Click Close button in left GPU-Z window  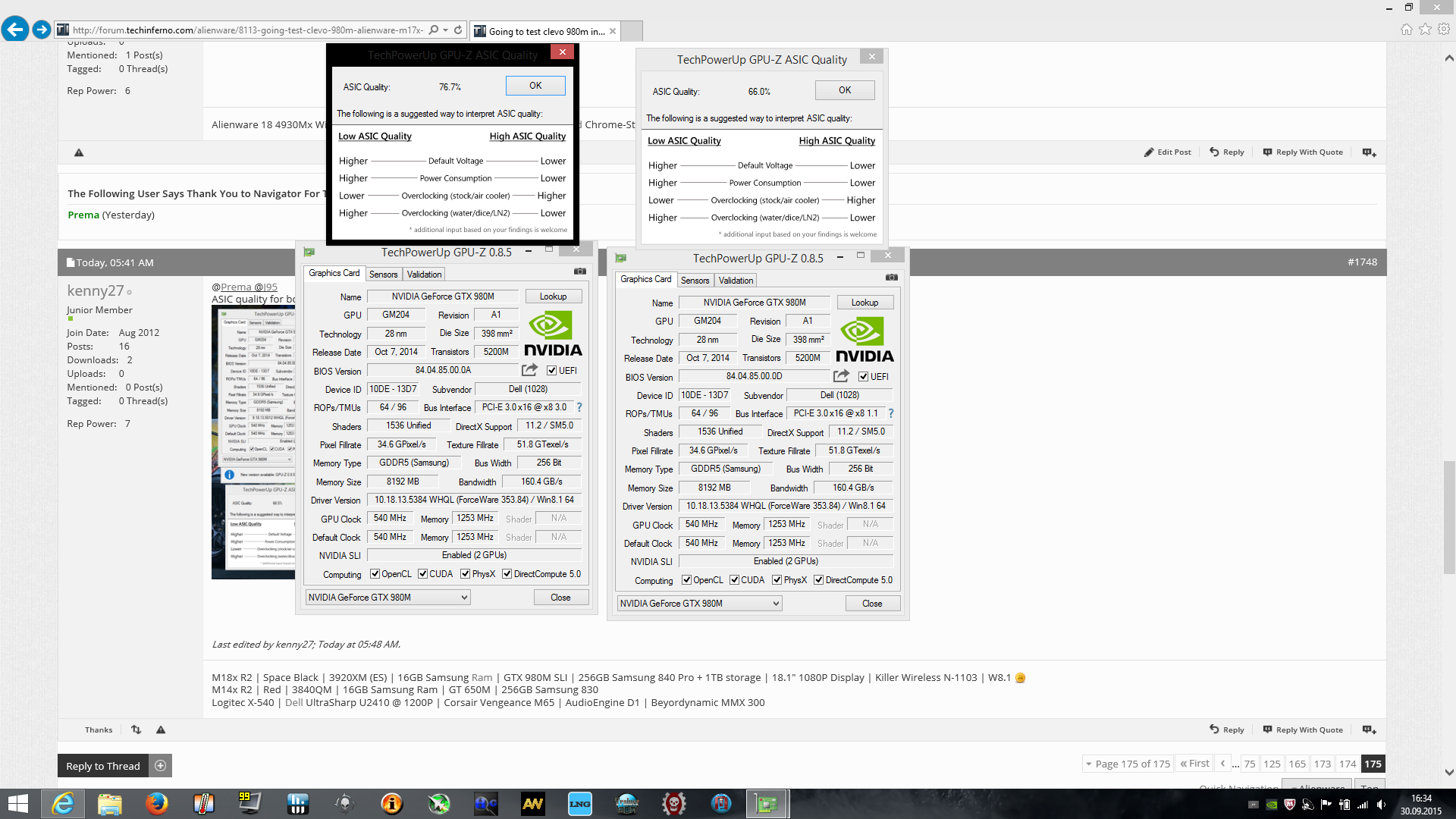[560, 598]
